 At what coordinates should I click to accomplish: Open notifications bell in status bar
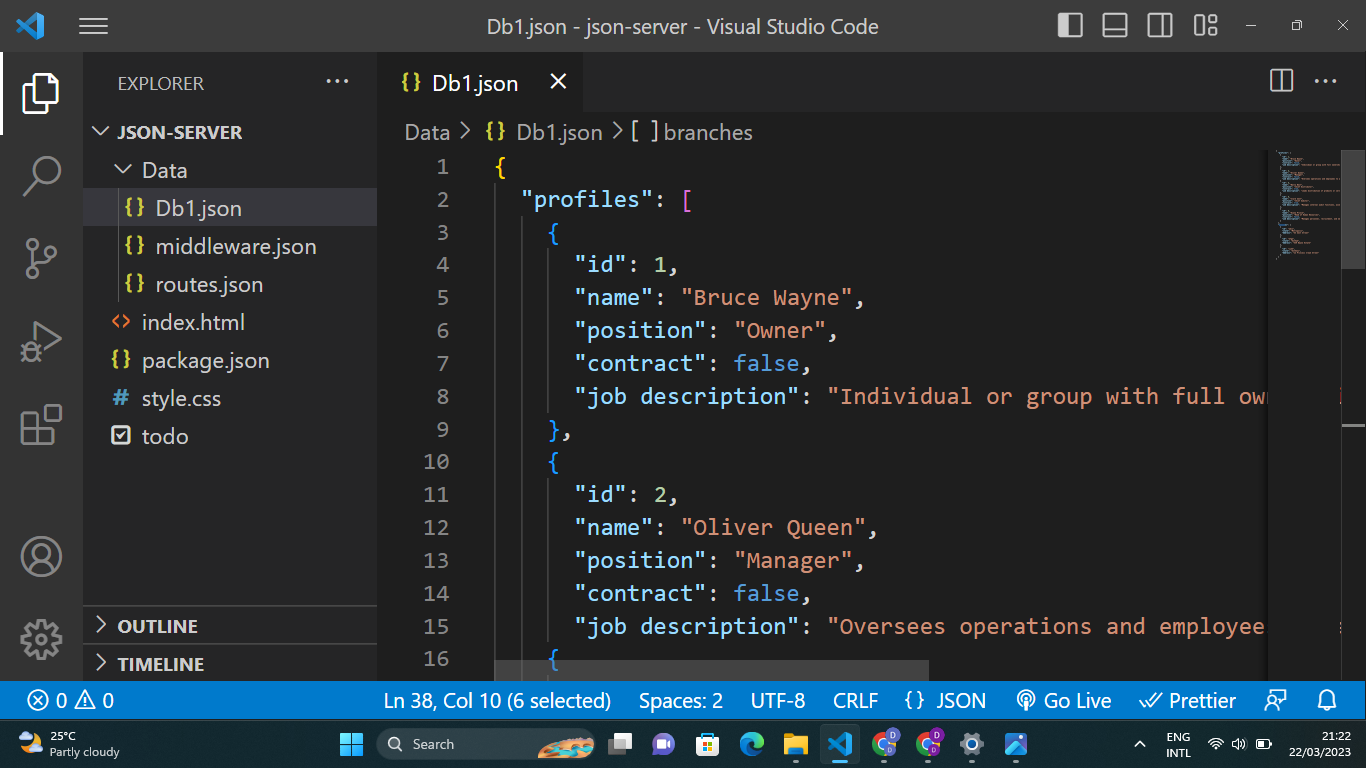1326,700
